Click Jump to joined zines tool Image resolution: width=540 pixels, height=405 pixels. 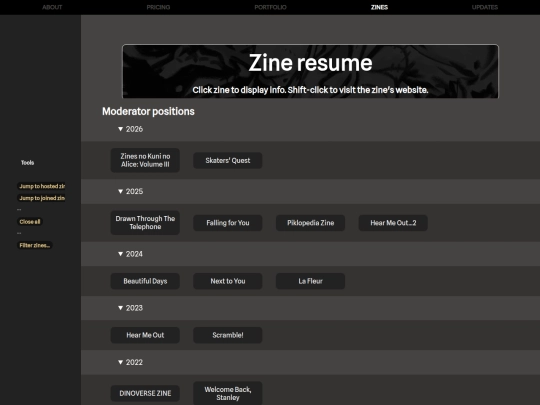click(x=41, y=198)
